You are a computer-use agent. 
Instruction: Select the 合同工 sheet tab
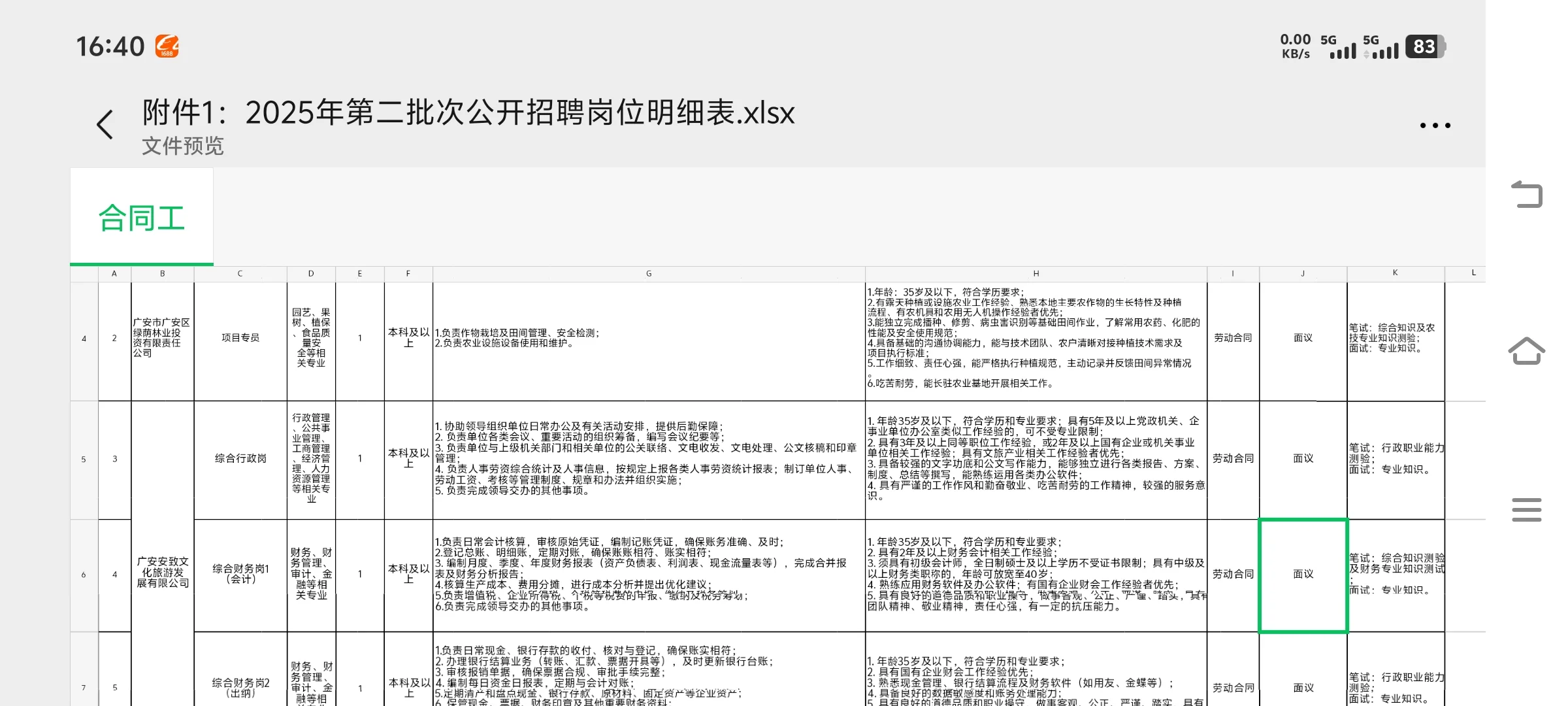click(142, 217)
